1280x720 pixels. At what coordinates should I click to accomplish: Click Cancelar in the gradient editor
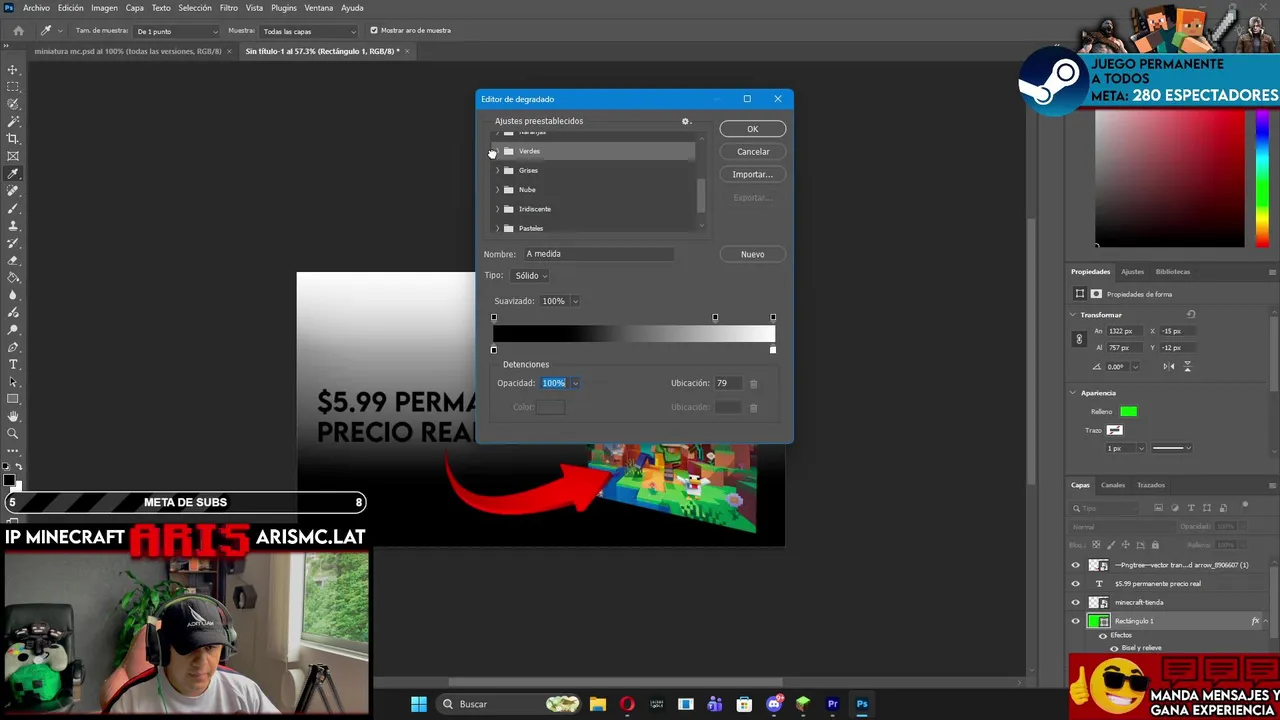tap(752, 152)
